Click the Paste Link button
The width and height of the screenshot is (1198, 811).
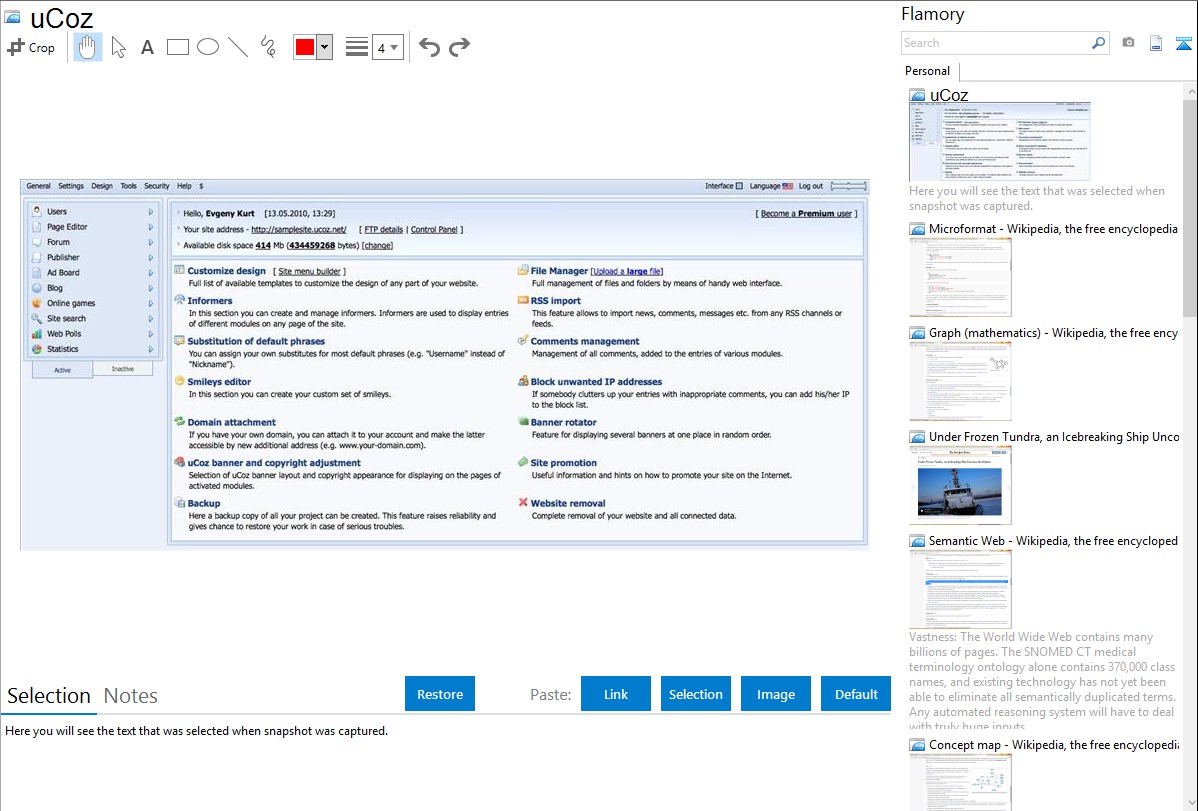coord(616,694)
